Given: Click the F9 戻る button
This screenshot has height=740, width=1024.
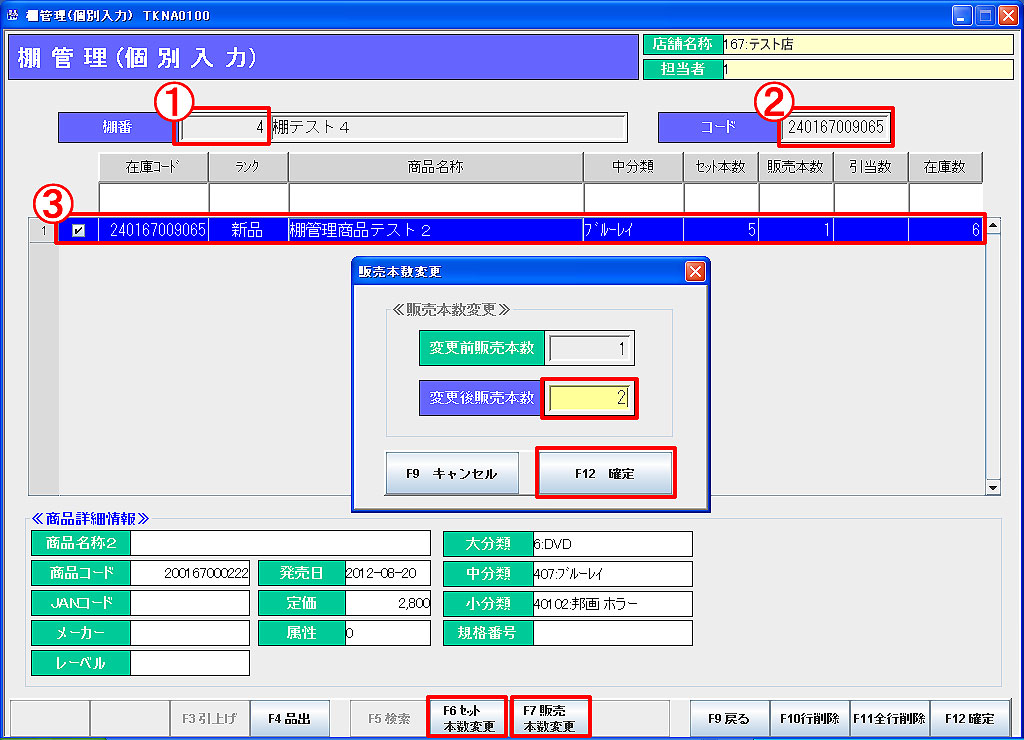Looking at the screenshot, I should click(729, 718).
